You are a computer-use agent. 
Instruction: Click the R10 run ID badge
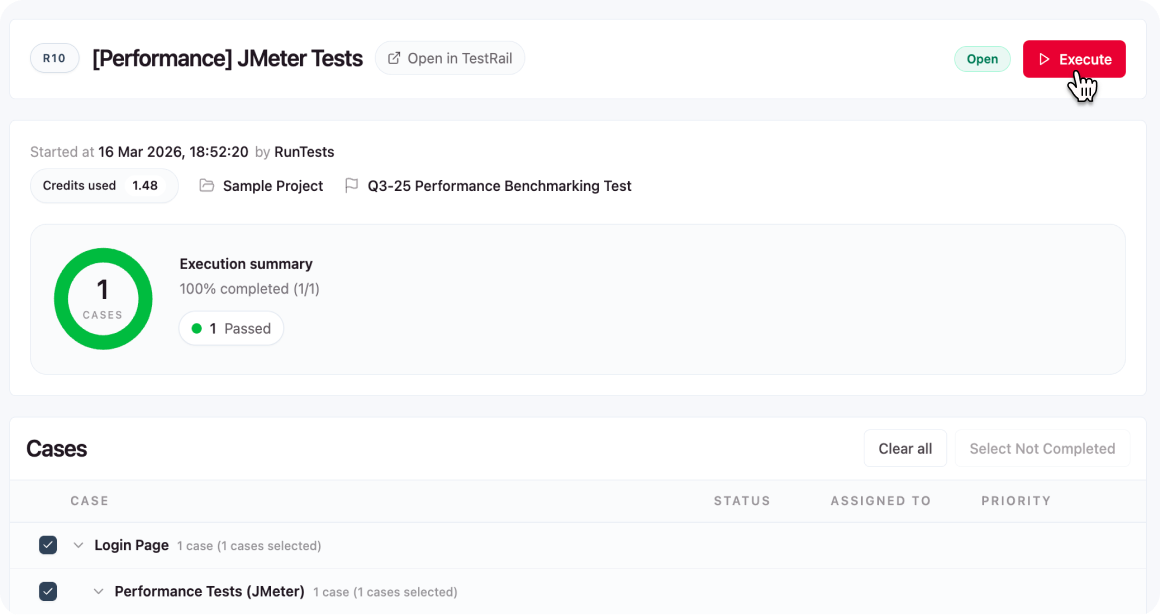(54, 58)
